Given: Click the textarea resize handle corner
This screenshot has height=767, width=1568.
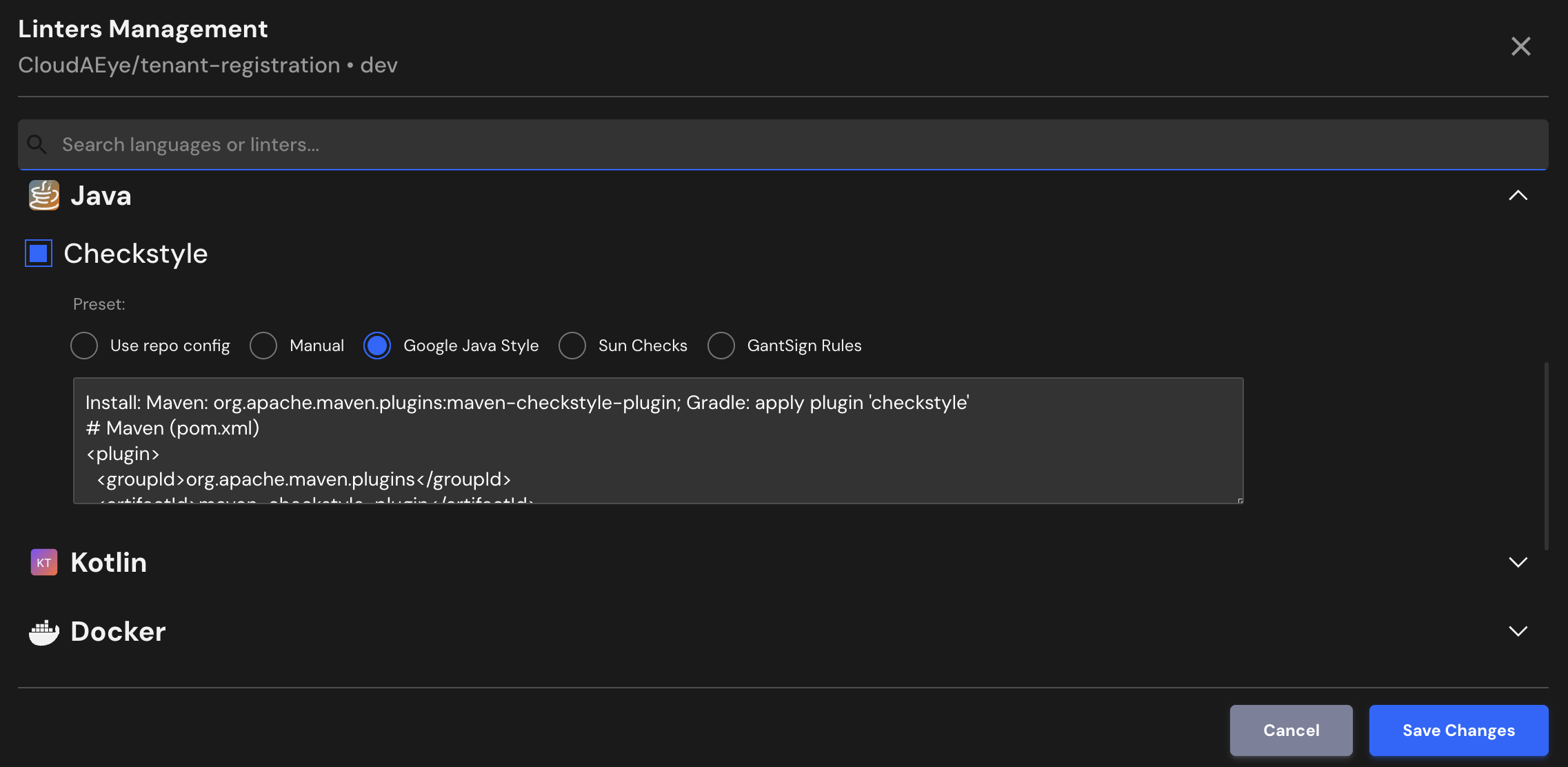Looking at the screenshot, I should tap(1240, 500).
